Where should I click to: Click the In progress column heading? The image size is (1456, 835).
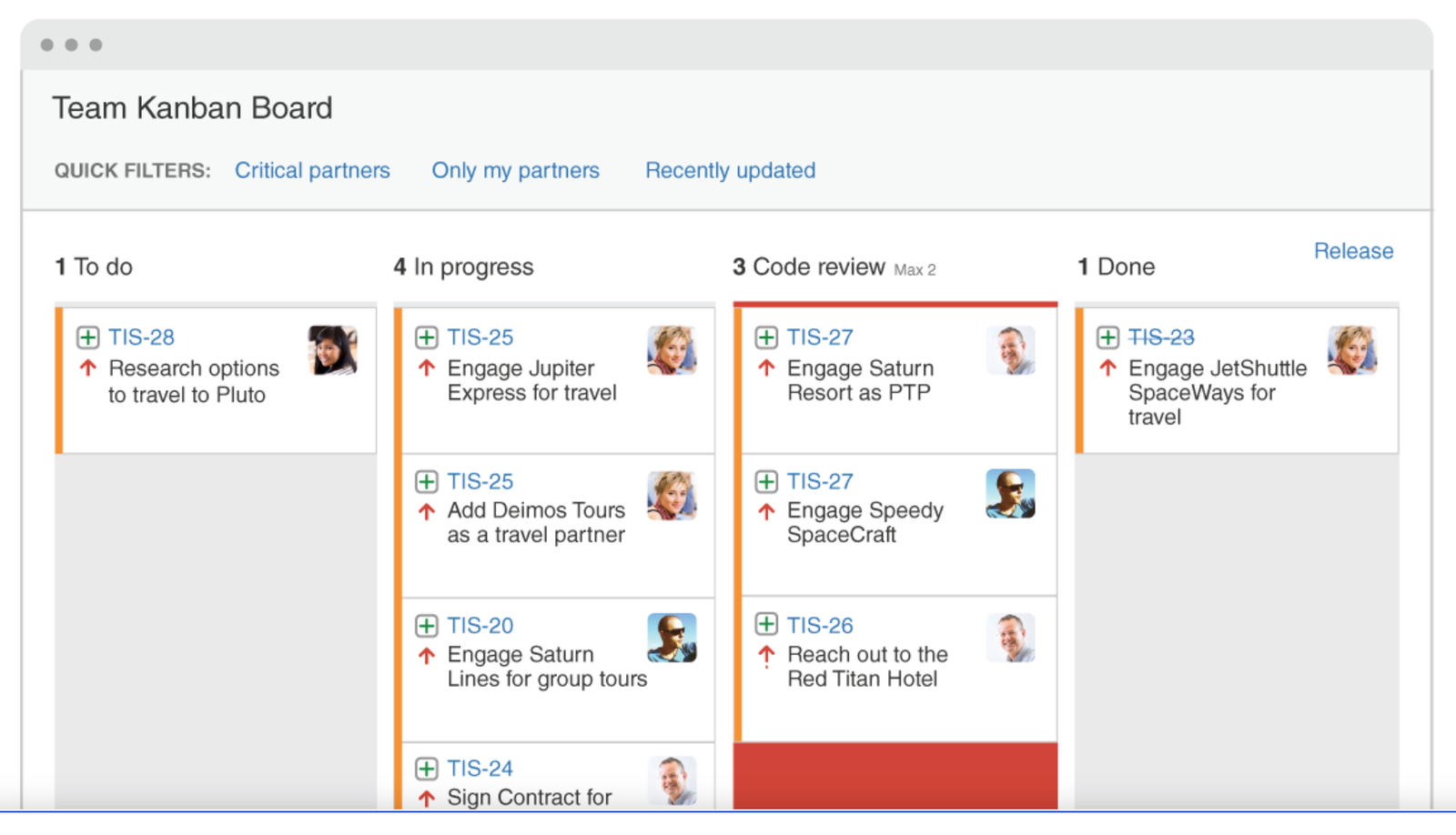point(472,267)
